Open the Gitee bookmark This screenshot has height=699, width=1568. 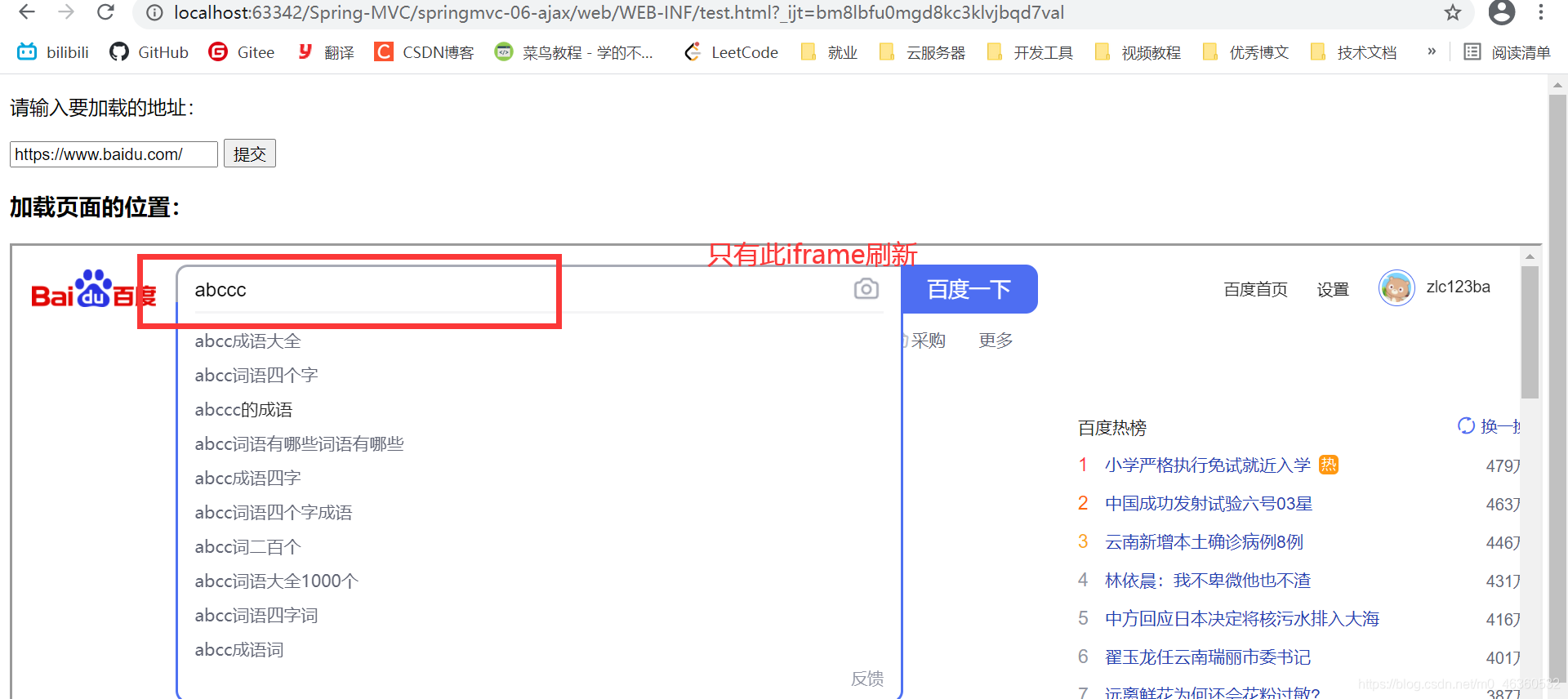(242, 52)
